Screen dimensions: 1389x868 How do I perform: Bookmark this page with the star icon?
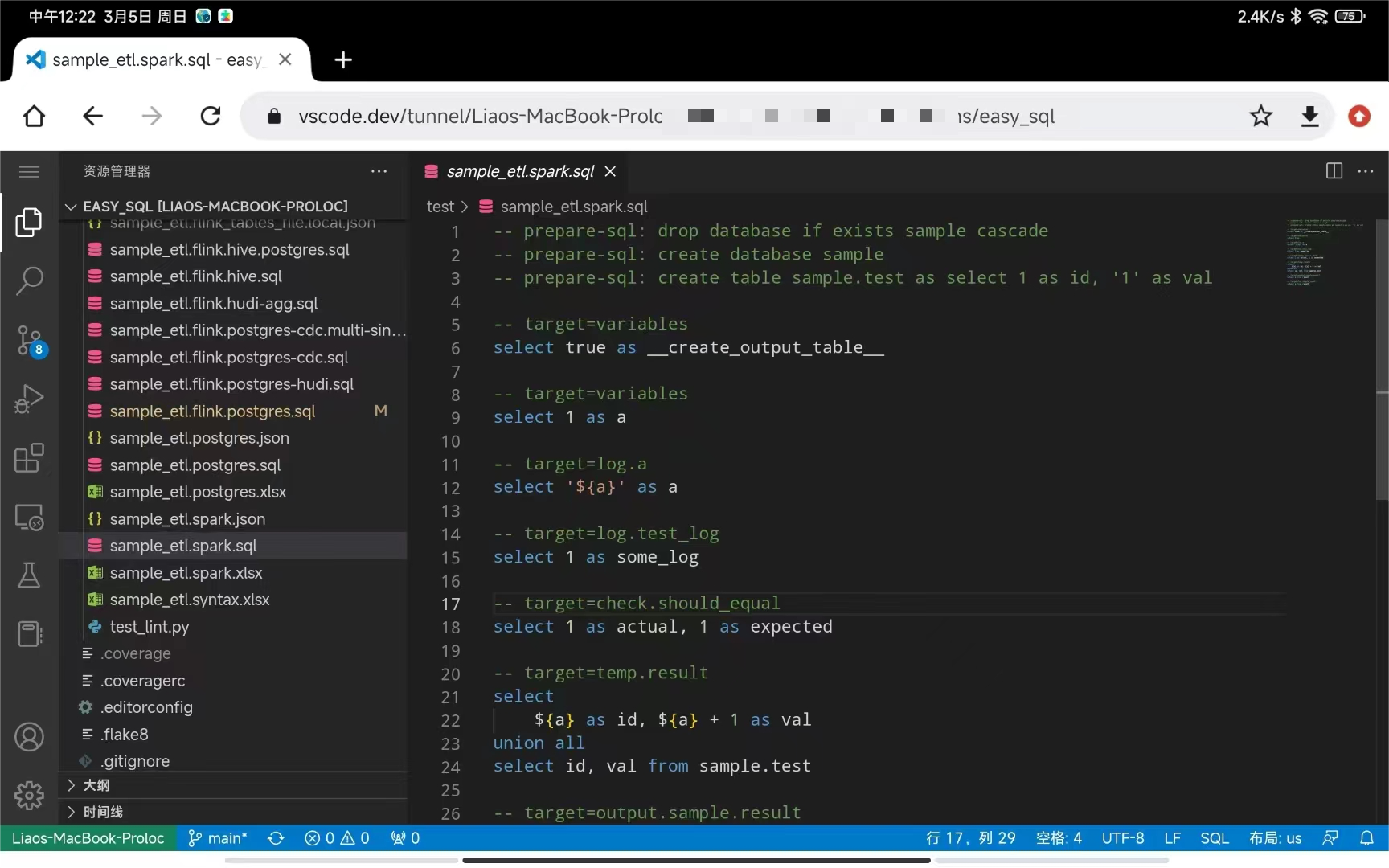pyautogui.click(x=1260, y=117)
